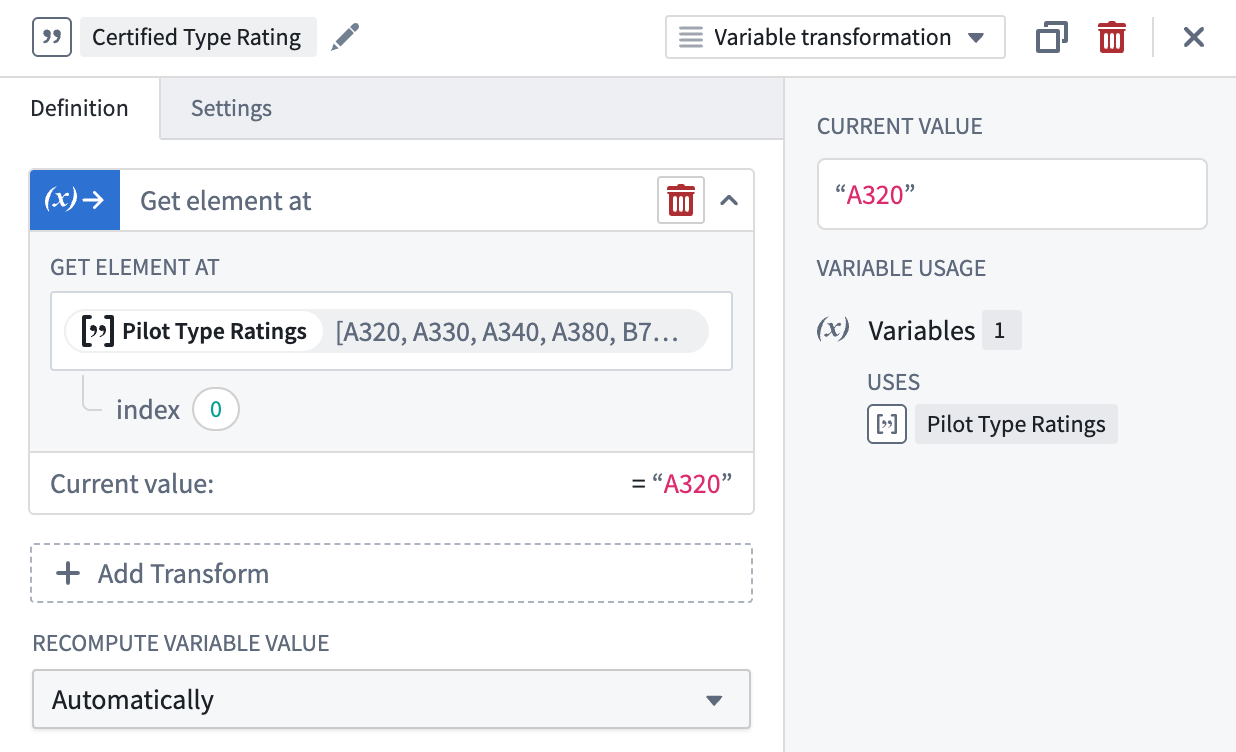The image size is (1236, 752).
Task: Open the Variable transformation dropdown
Action: coord(834,38)
